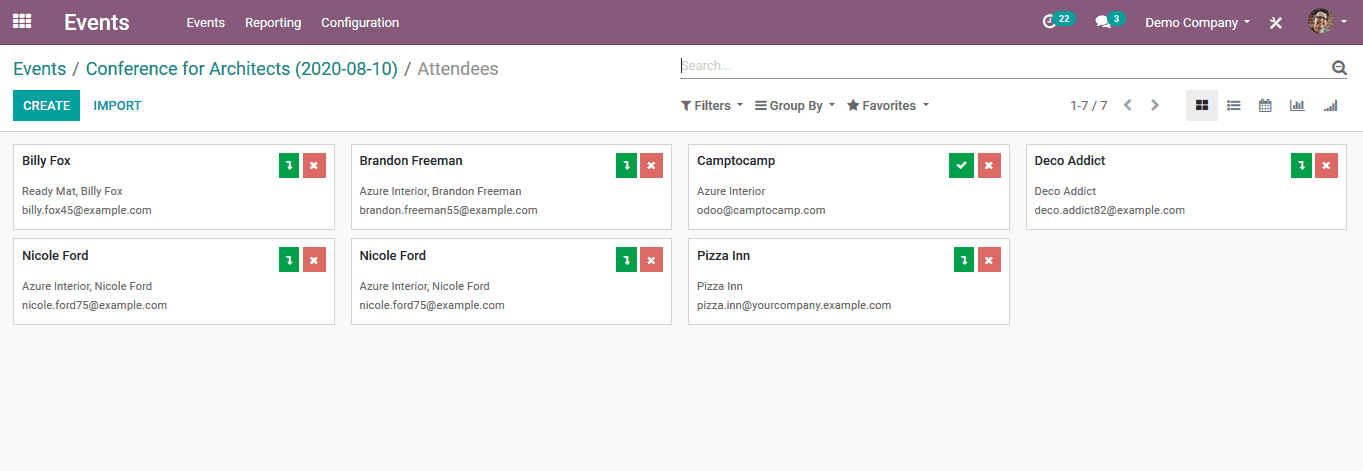Go to Conference for Architects breadcrumb
Image resolution: width=1363 pixels, height=471 pixels.
tap(242, 69)
